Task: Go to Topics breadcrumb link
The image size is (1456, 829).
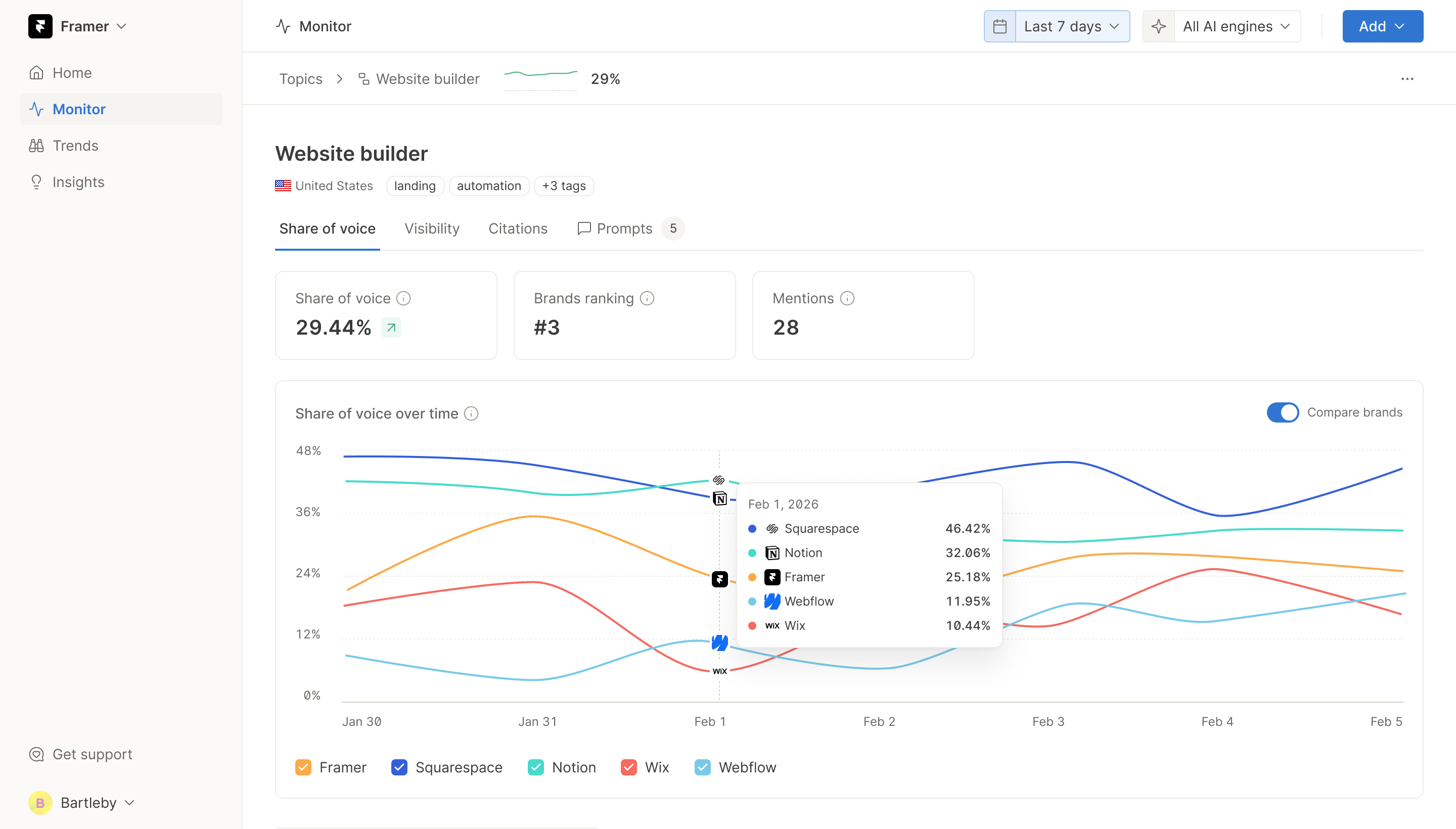Action: [300, 78]
